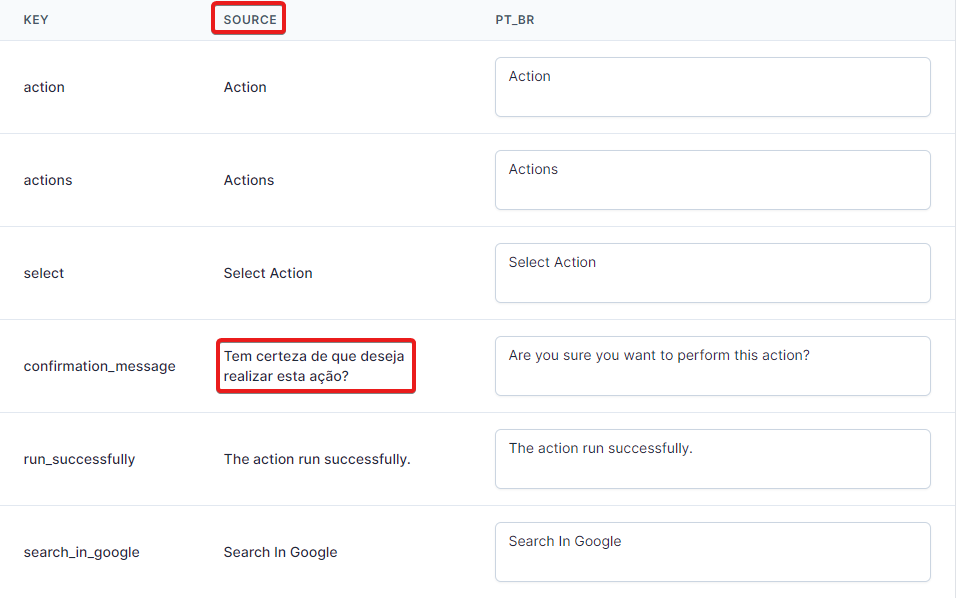Click the "select" key name
956x598 pixels.
pyautogui.click(x=44, y=273)
